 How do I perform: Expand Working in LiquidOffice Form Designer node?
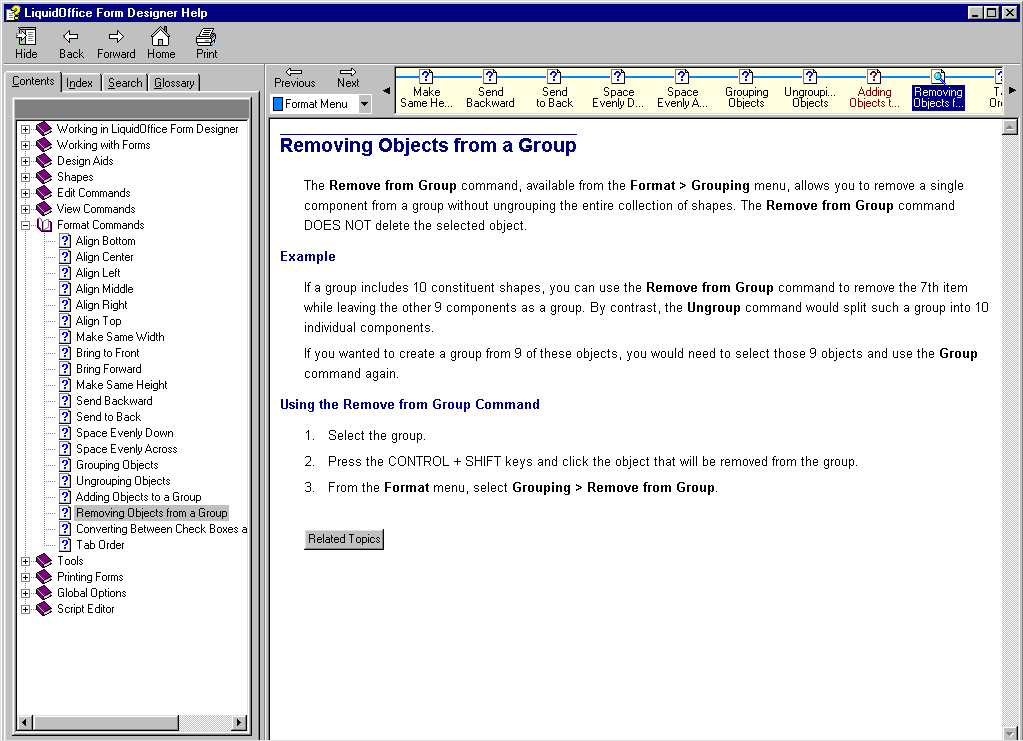pos(25,129)
